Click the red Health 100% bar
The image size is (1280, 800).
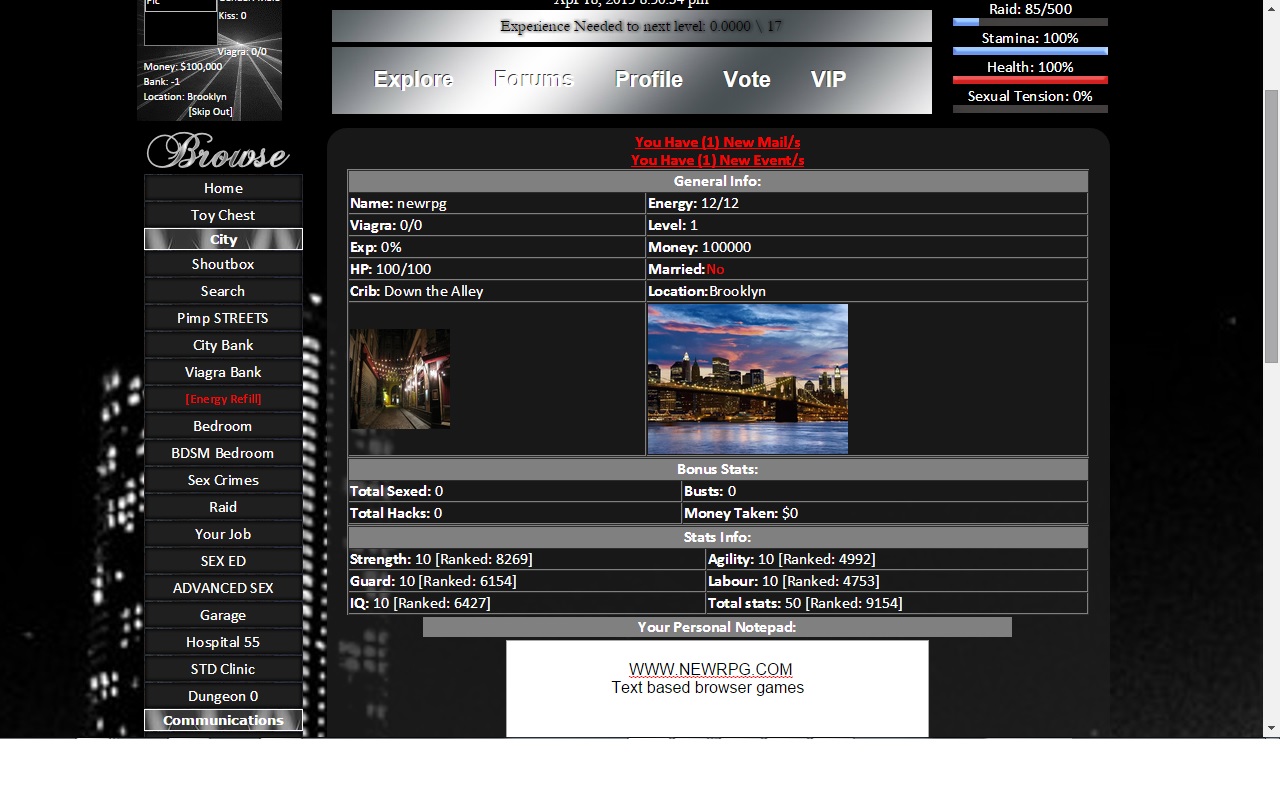coord(1030,80)
